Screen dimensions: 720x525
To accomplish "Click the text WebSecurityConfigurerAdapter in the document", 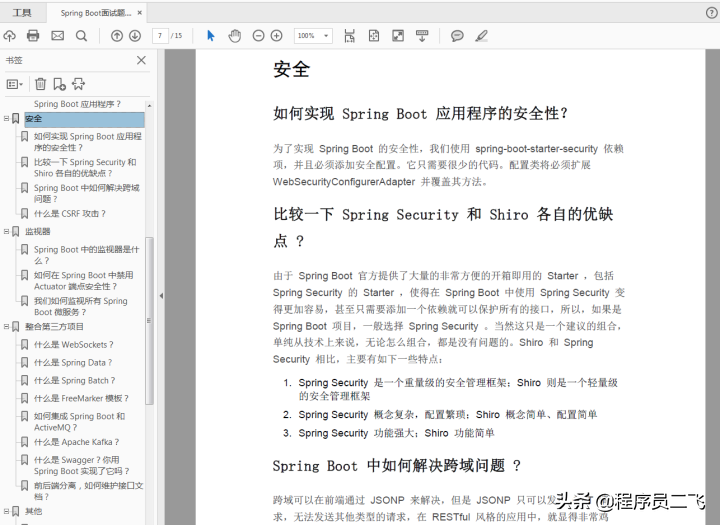I will (x=344, y=182).
